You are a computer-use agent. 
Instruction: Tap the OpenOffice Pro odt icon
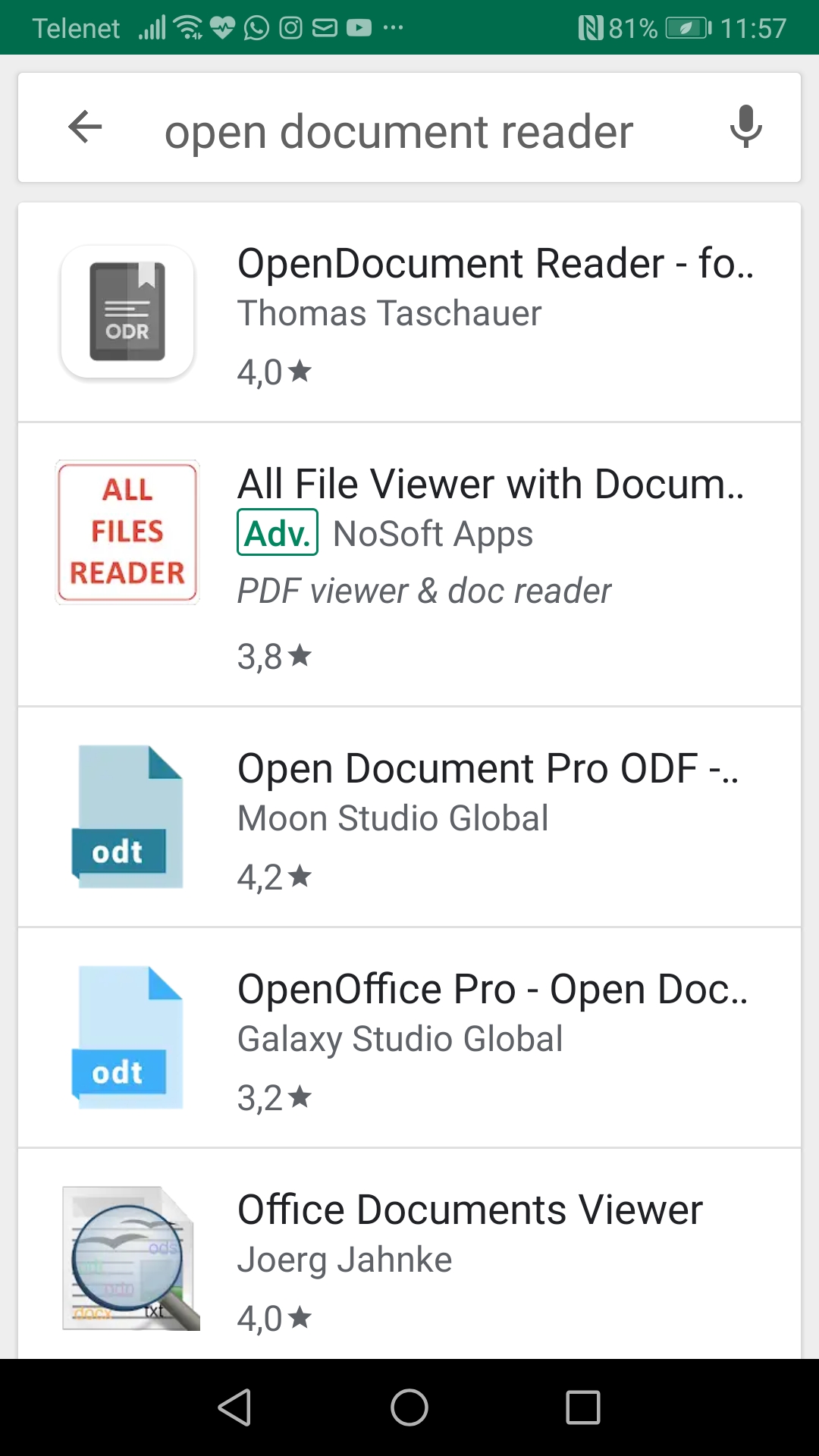pos(127,1037)
